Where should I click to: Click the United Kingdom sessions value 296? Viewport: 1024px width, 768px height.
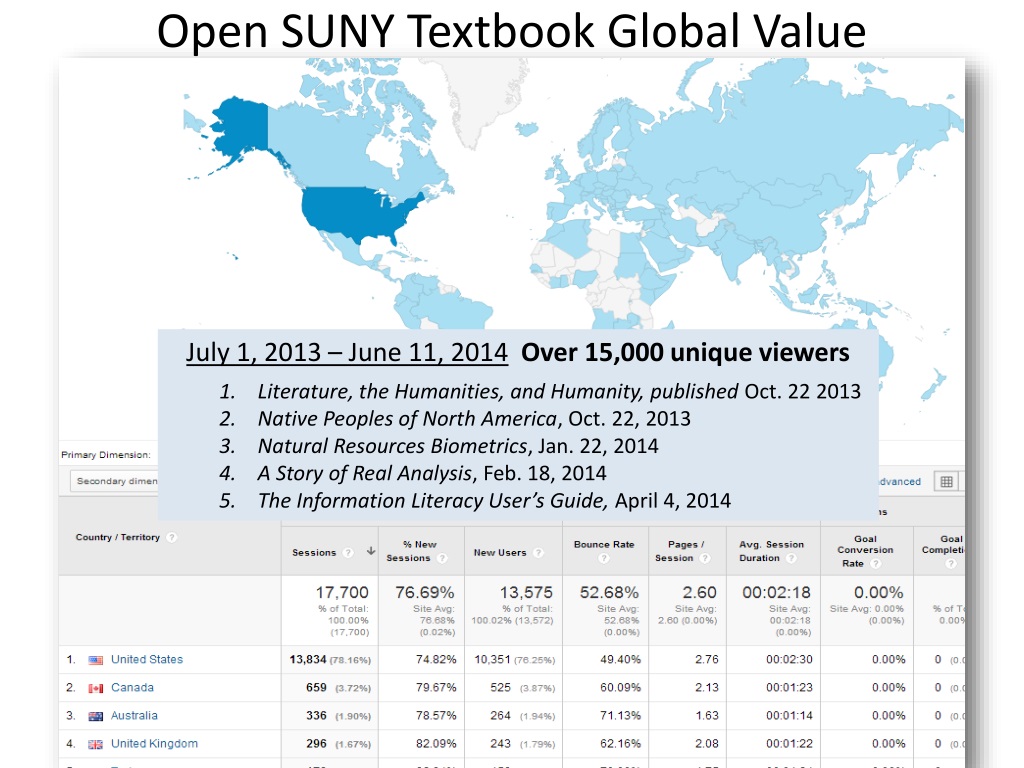316,744
